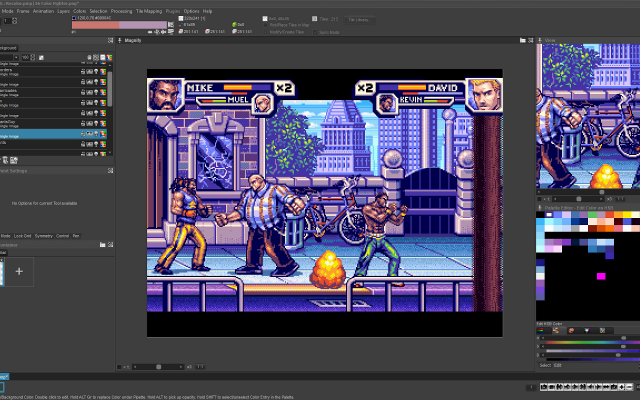Click the colorful icon in layer panel header
This screenshot has height=400, width=640.
point(109,58)
